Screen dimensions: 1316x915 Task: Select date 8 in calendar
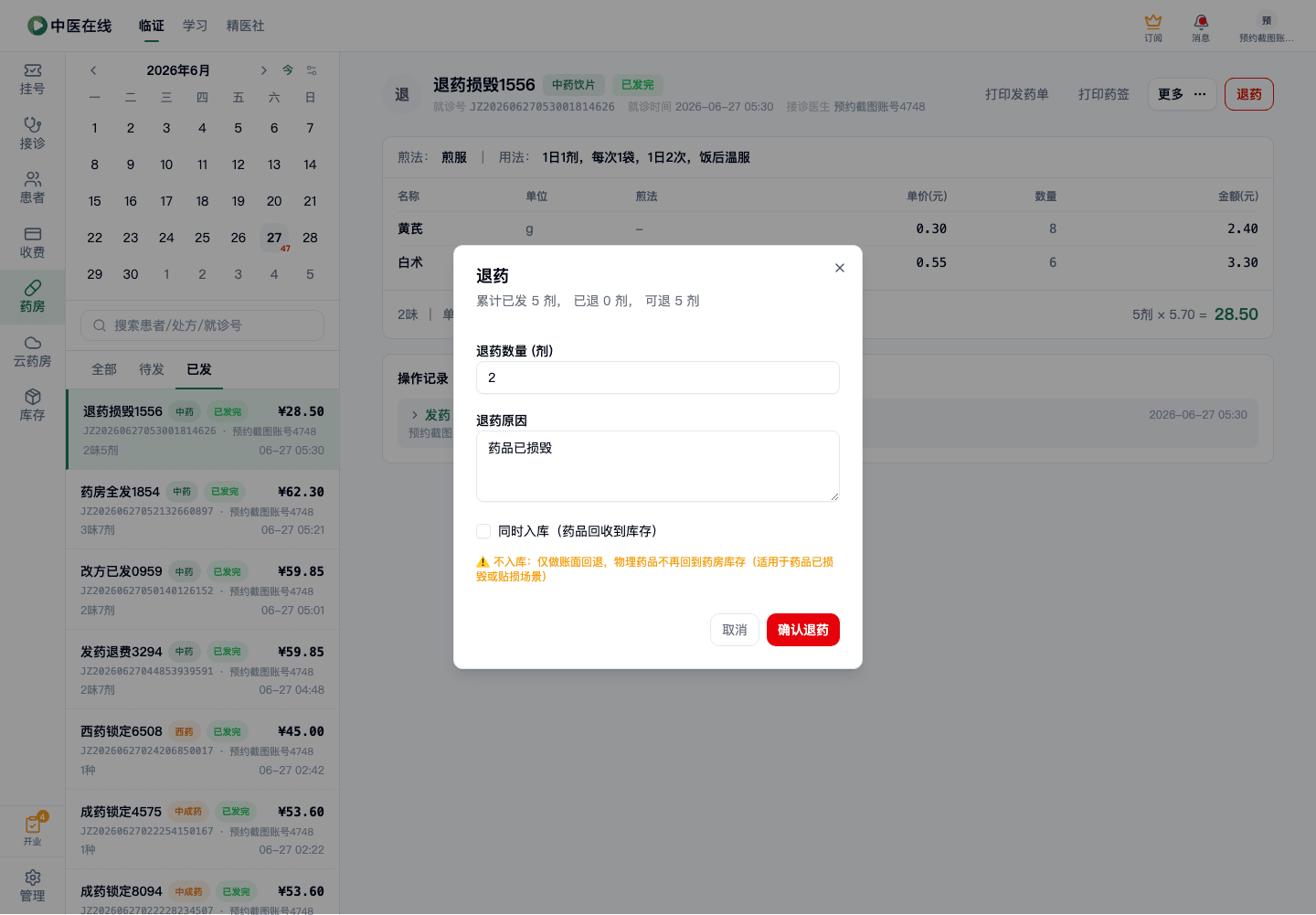coord(94,165)
